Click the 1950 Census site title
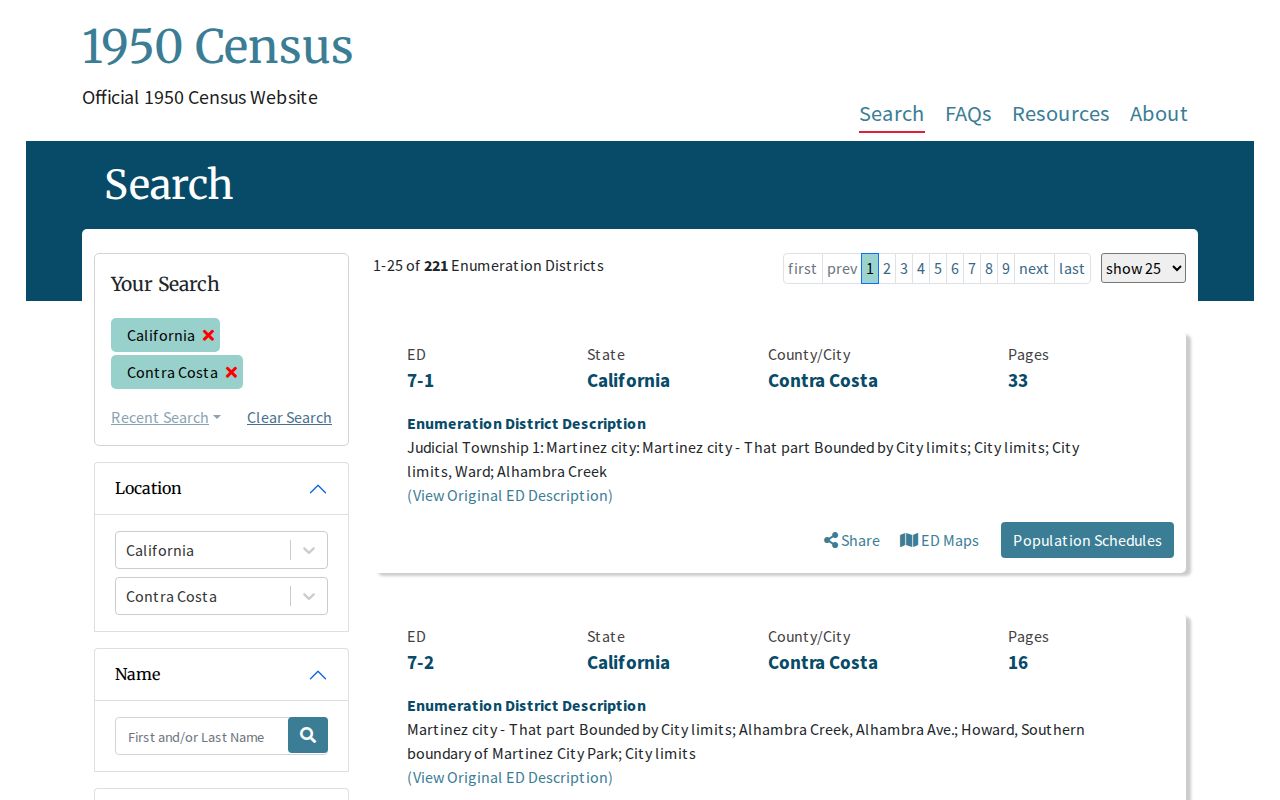 (218, 47)
